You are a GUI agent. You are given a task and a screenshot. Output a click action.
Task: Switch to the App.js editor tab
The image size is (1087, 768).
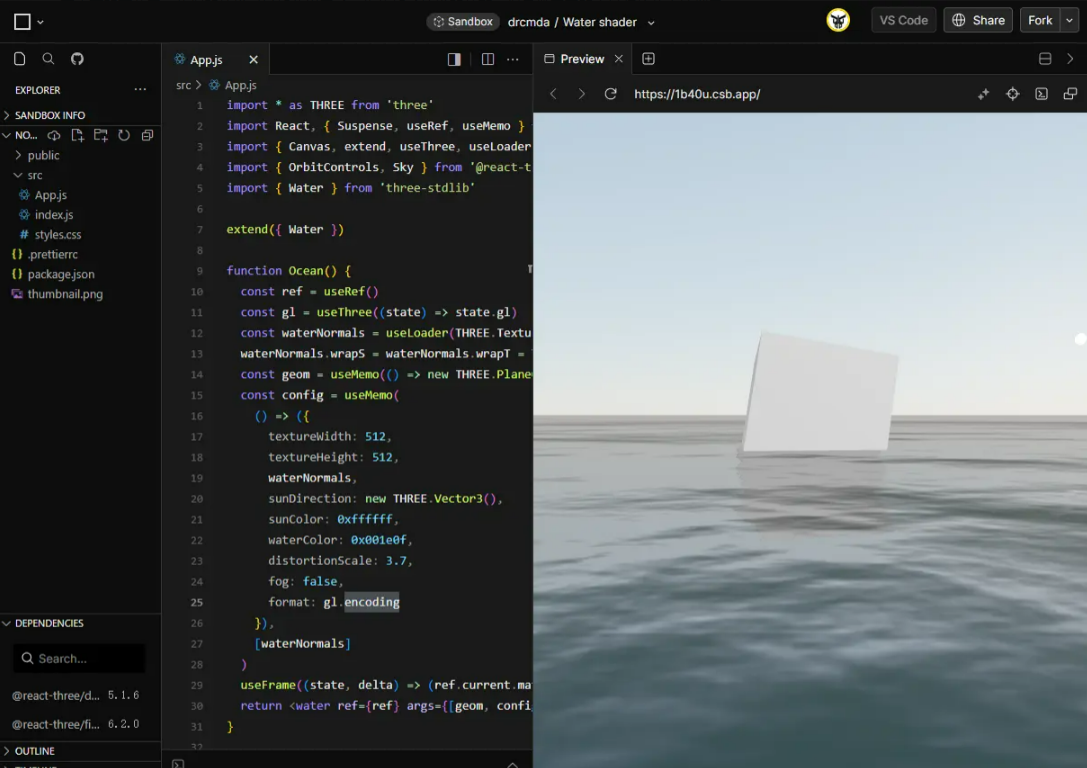click(207, 60)
